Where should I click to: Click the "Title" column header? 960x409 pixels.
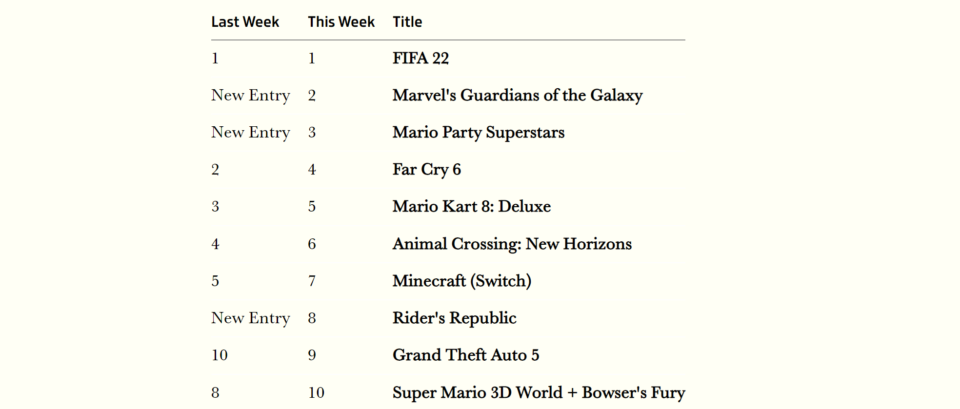(407, 22)
